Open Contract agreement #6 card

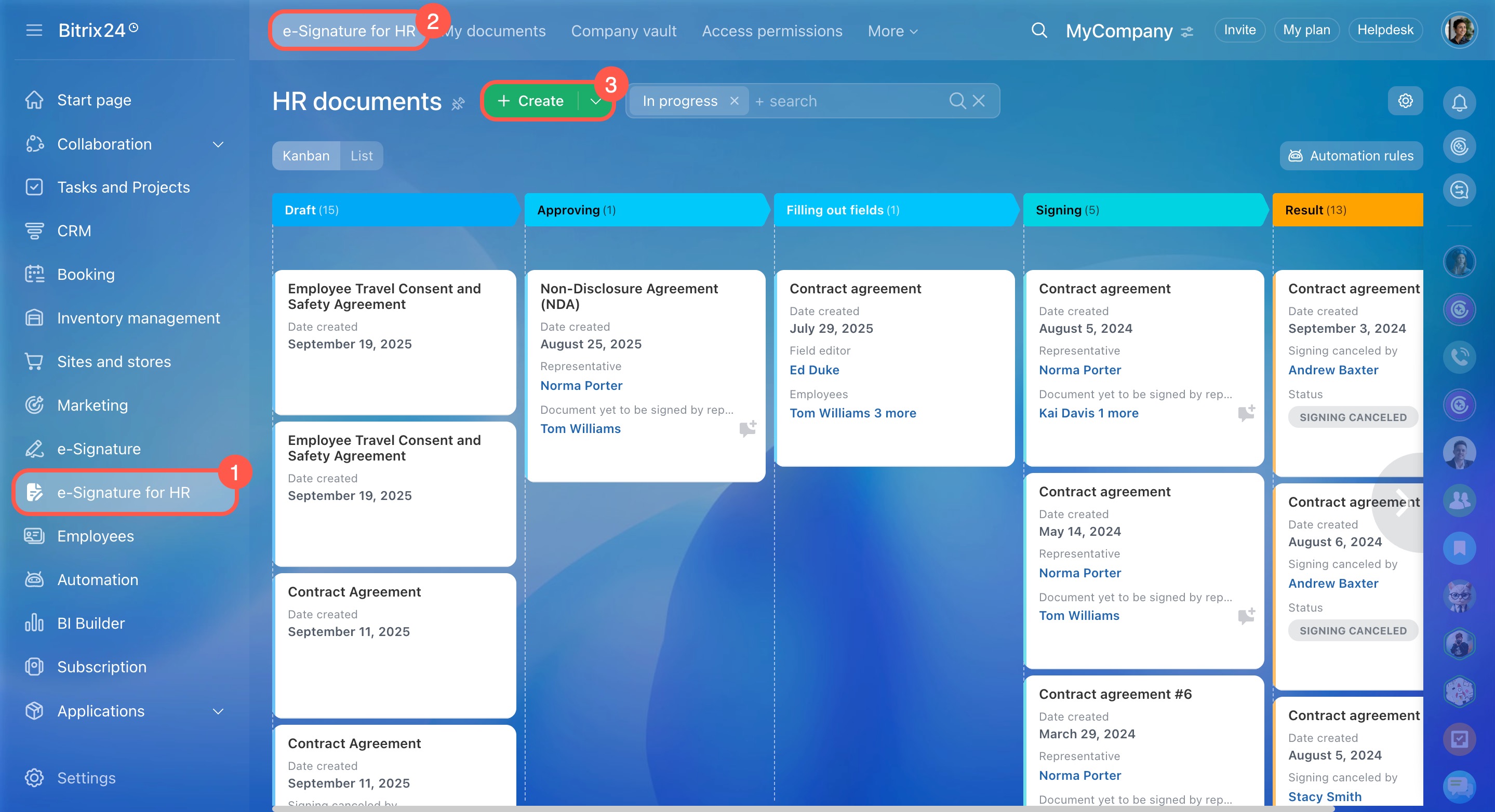[1144, 741]
